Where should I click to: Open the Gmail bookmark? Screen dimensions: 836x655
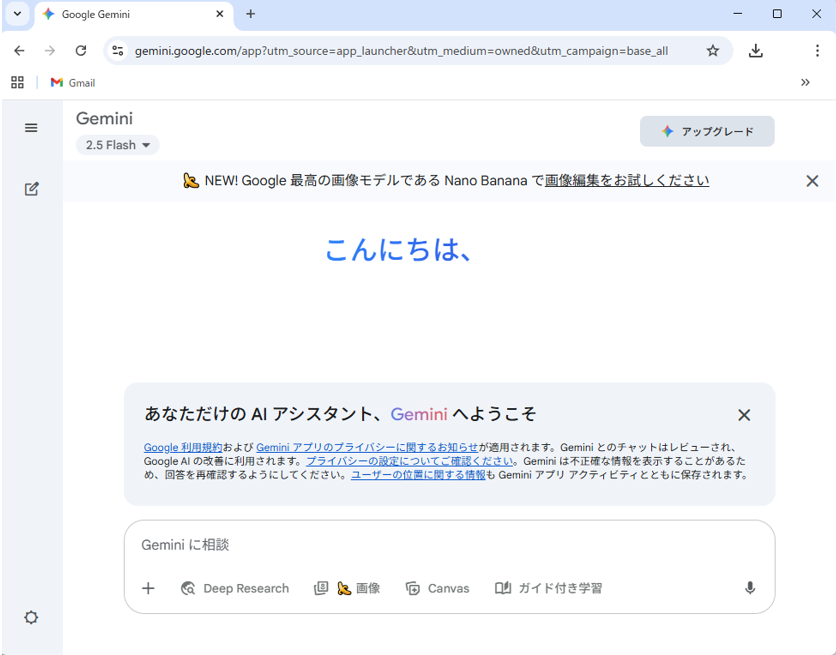click(73, 83)
